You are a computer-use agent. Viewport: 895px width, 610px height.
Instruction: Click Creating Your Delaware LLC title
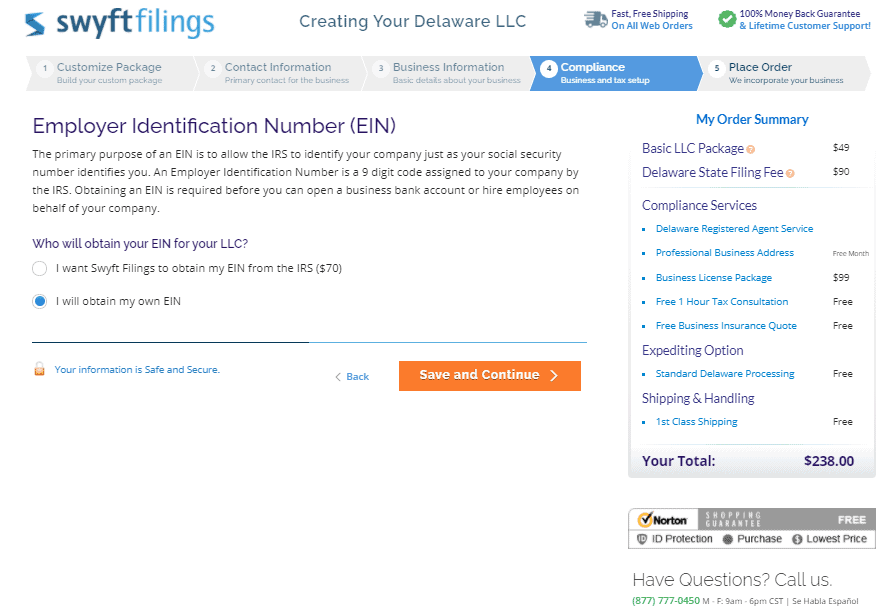point(412,21)
